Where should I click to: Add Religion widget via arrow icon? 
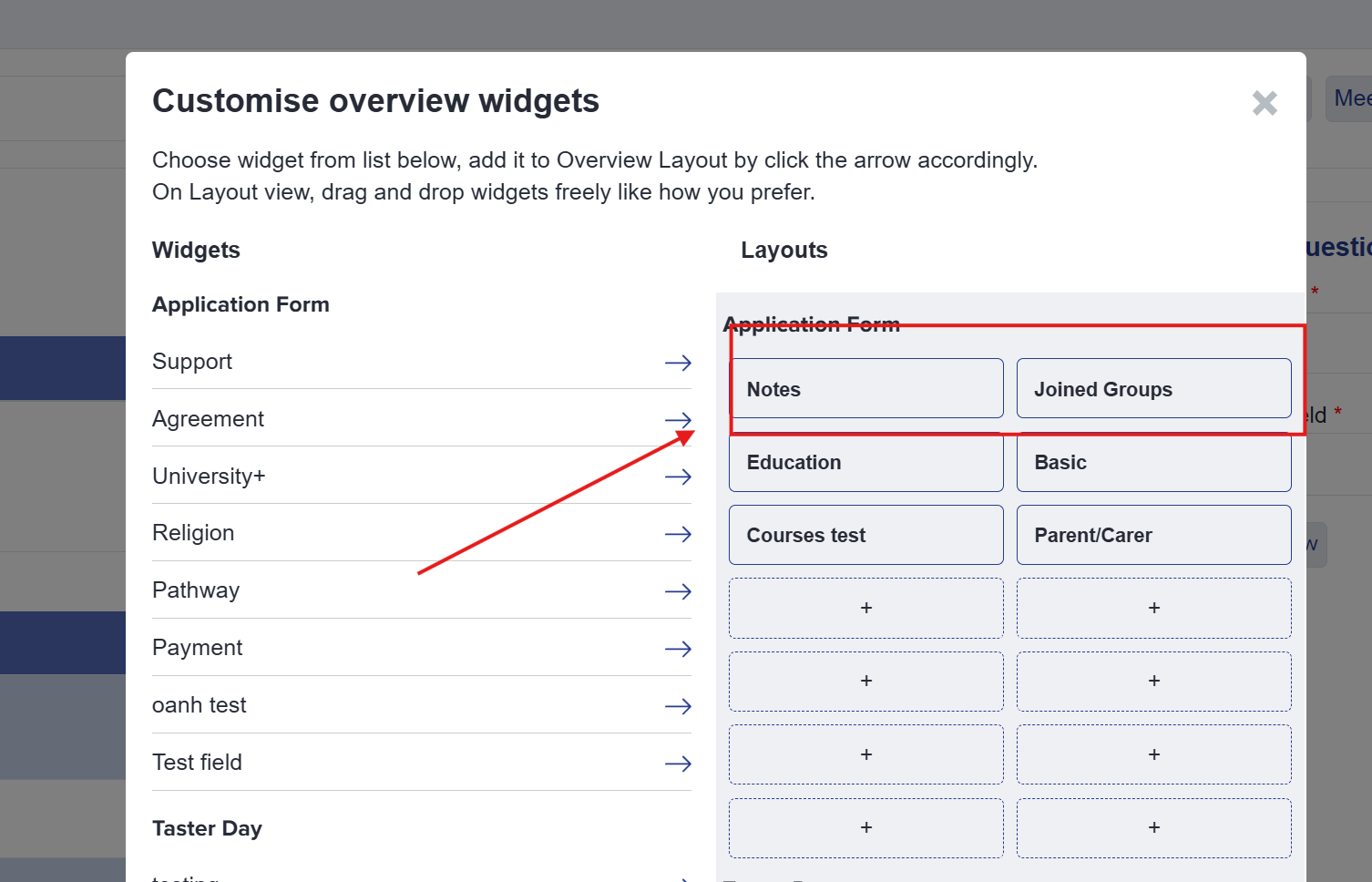coord(678,534)
